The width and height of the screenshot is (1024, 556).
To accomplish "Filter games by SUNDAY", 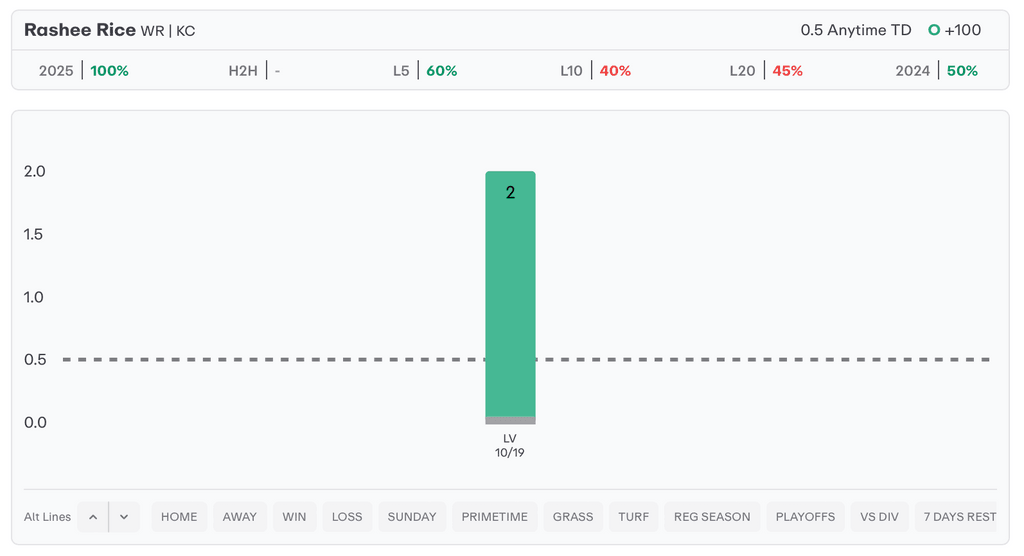I will (412, 517).
